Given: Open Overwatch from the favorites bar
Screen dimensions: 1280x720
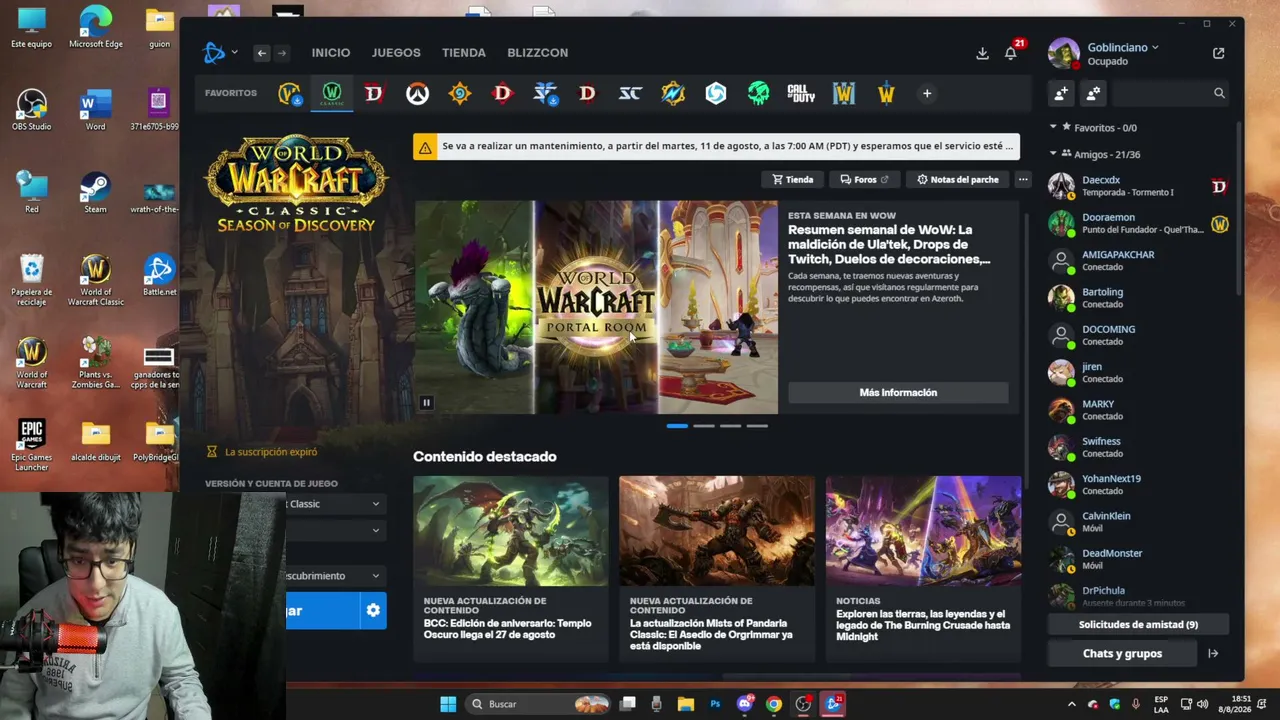Looking at the screenshot, I should pyautogui.click(x=417, y=93).
